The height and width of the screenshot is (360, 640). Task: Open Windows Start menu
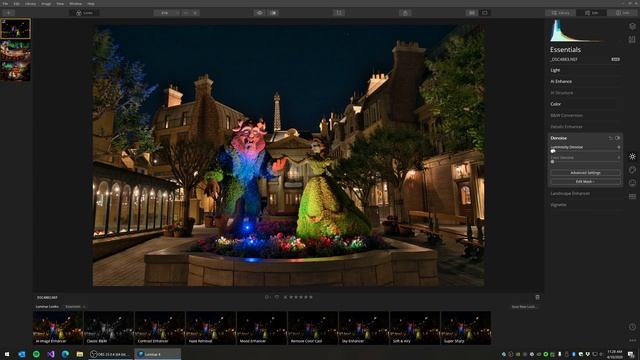coord(7,354)
